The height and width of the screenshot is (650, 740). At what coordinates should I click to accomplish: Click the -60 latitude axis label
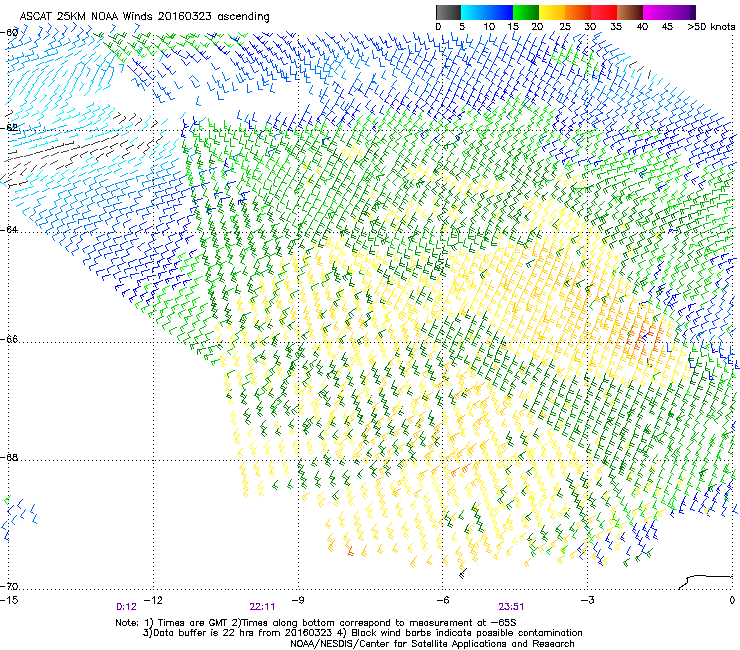[x=10, y=33]
